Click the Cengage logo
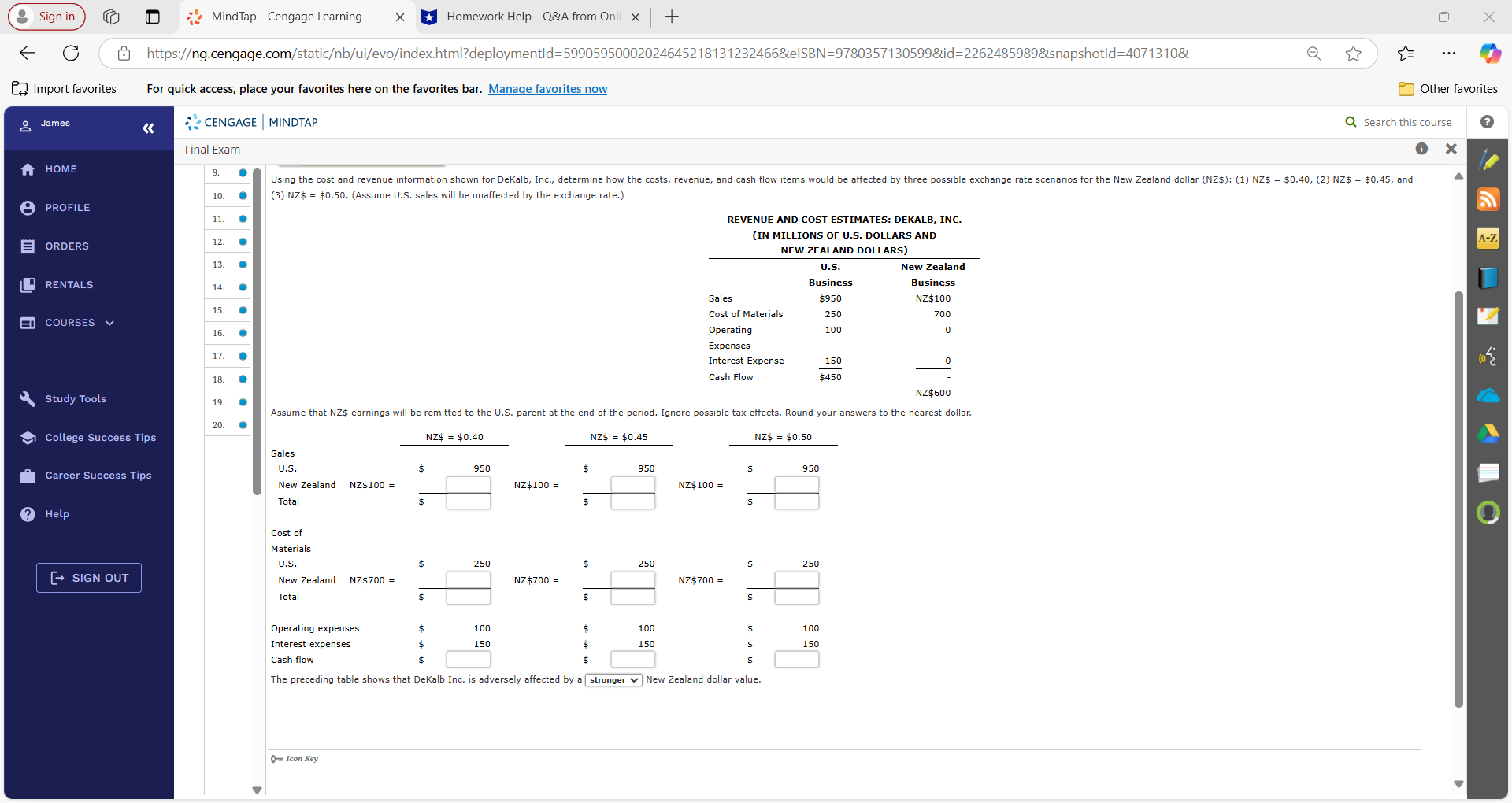Image resolution: width=1512 pixels, height=803 pixels. 220,122
